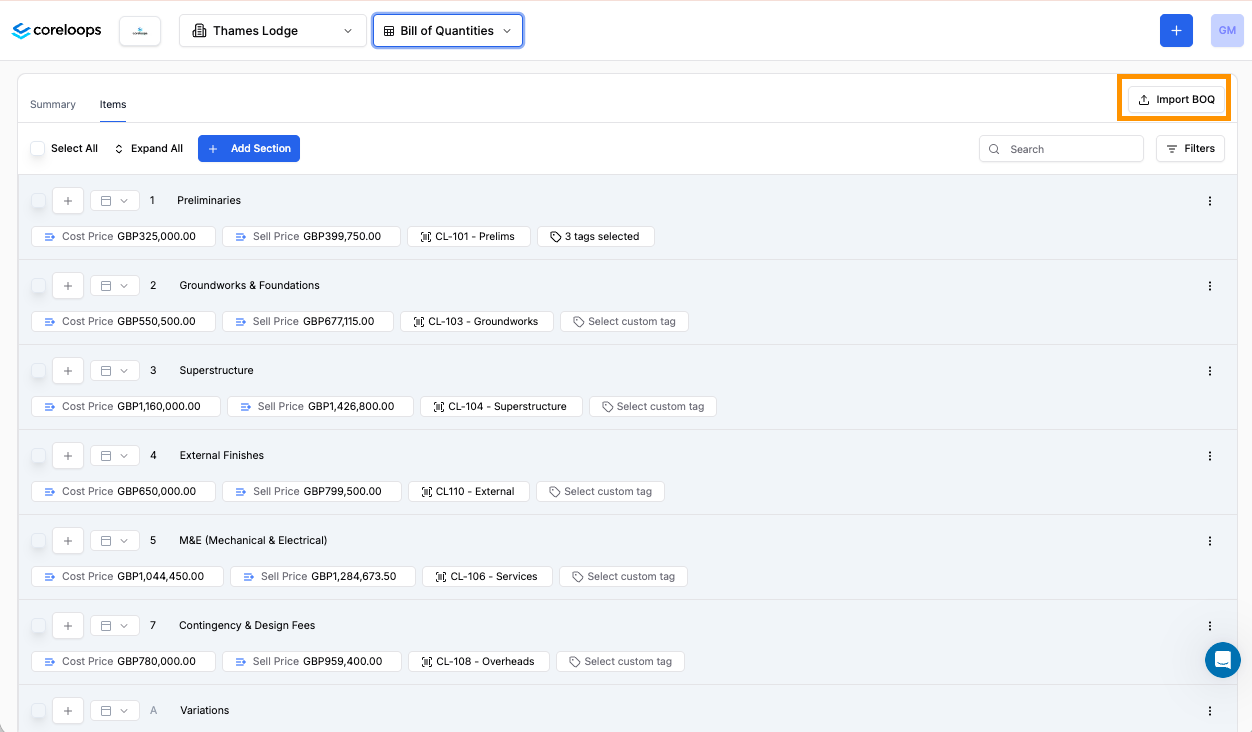Open the type dropdown in Groundworks row

click(114, 286)
